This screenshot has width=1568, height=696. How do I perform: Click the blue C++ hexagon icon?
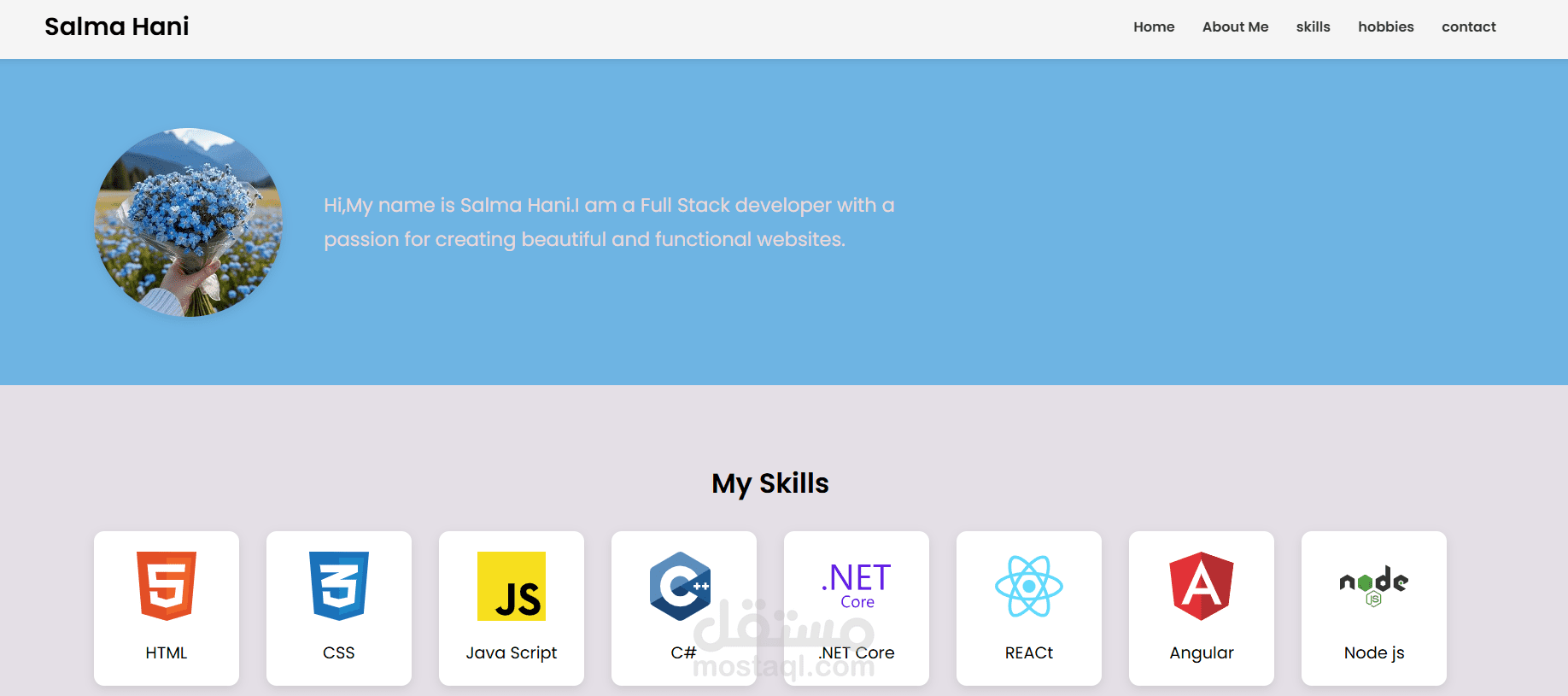click(681, 586)
